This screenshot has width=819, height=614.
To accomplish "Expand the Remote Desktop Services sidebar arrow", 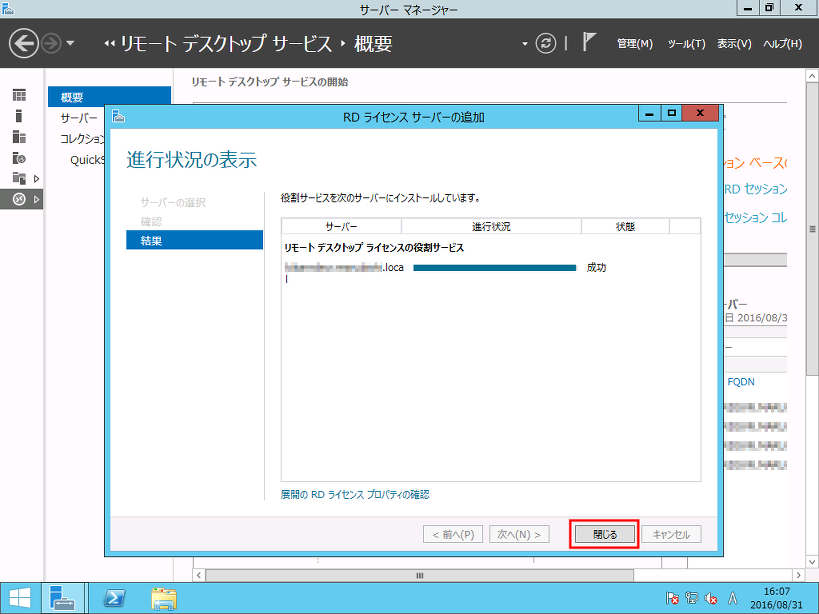I will tap(36, 199).
